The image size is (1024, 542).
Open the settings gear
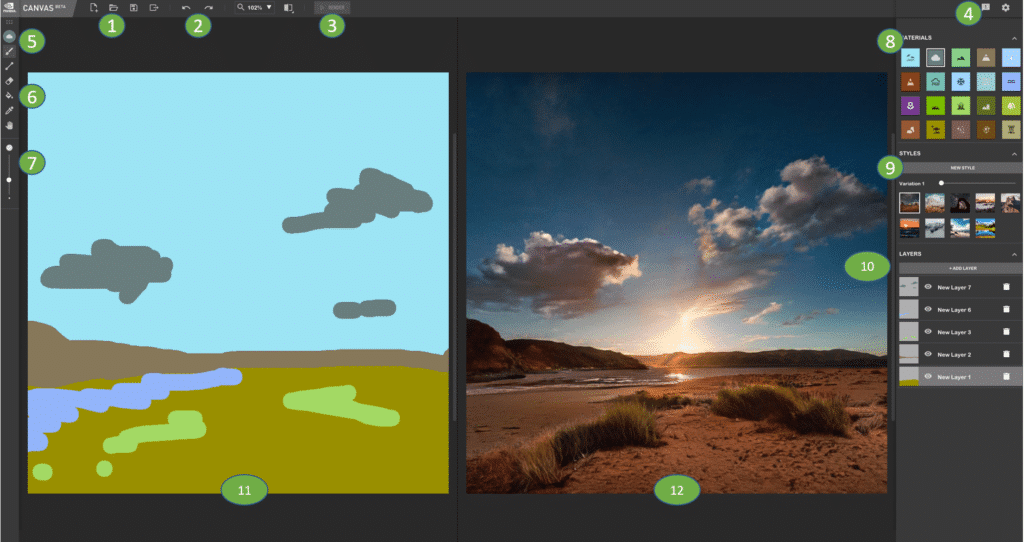1005,8
